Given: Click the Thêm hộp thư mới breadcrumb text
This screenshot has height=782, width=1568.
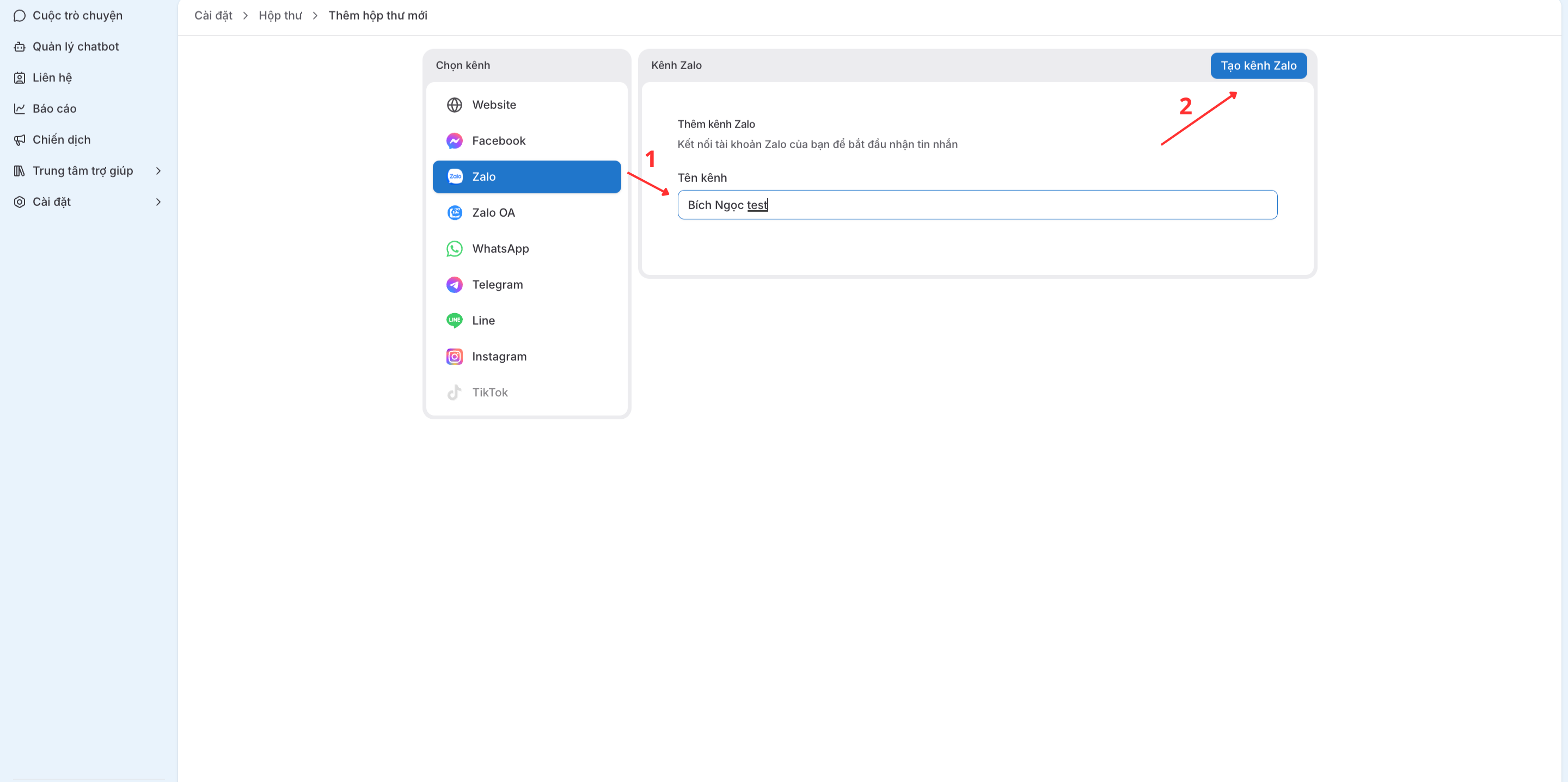Looking at the screenshot, I should tap(377, 15).
